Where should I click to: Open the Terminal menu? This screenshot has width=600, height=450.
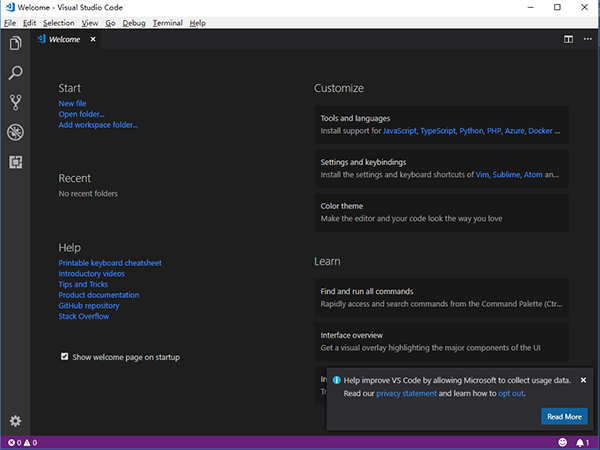pyautogui.click(x=167, y=22)
